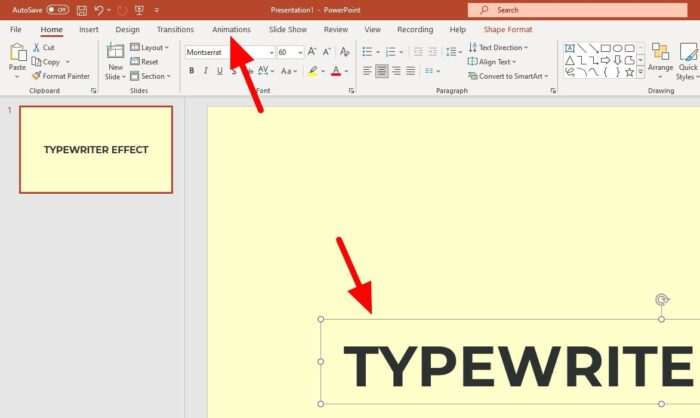Open the File tab
Viewport: 700px width, 418px height.
16,29
